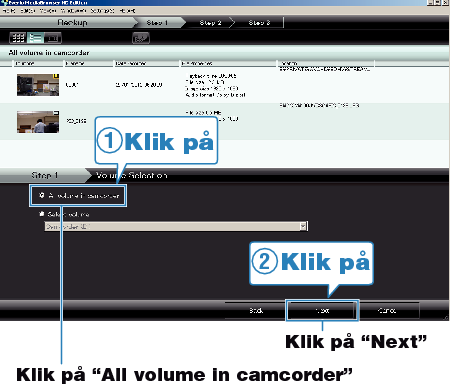The height and width of the screenshot is (386, 450).
Task: Open the third menu in the menu bar
Action: click(x=48, y=11)
